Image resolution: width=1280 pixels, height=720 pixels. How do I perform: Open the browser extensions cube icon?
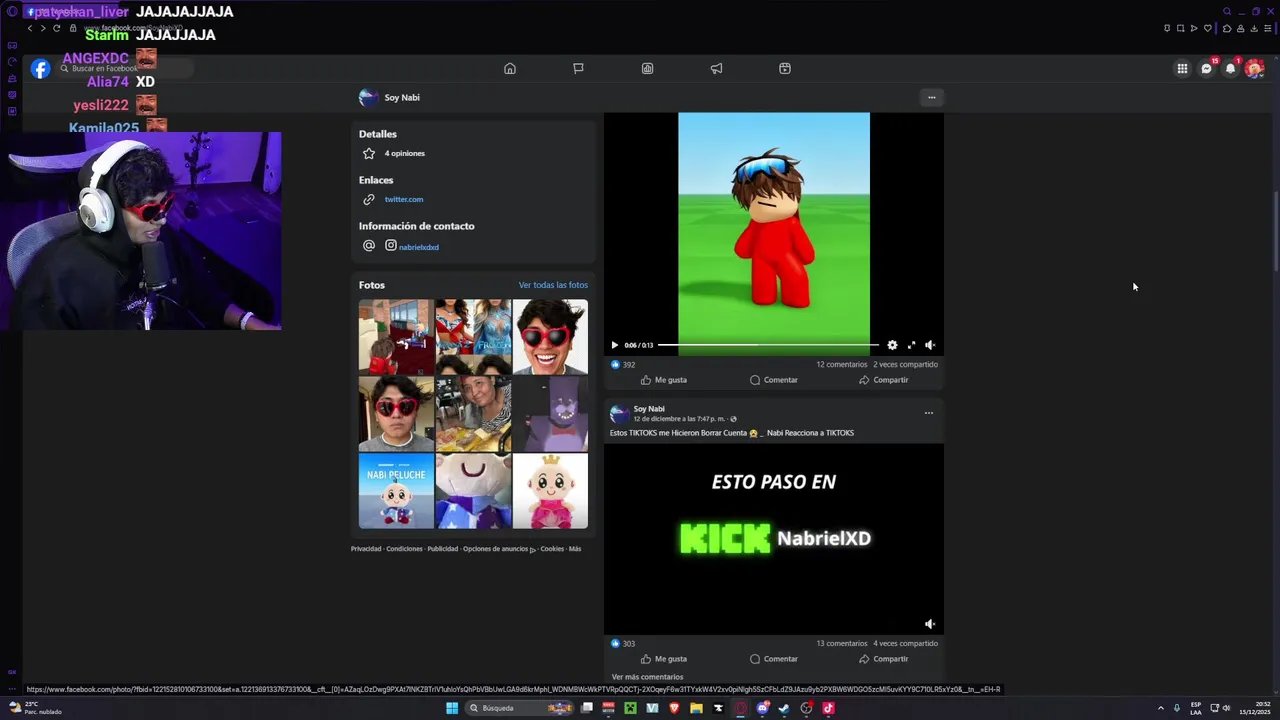tap(1227, 28)
